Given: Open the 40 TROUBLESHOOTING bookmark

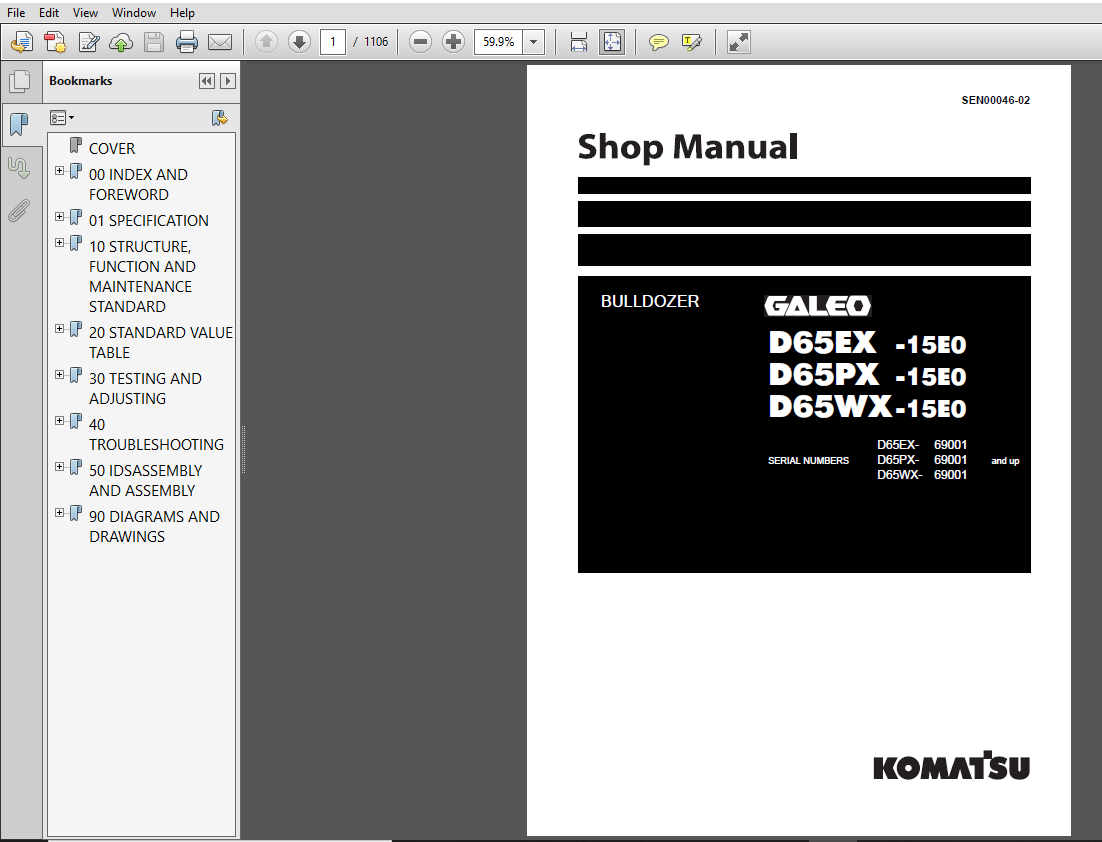Looking at the screenshot, I should (157, 434).
